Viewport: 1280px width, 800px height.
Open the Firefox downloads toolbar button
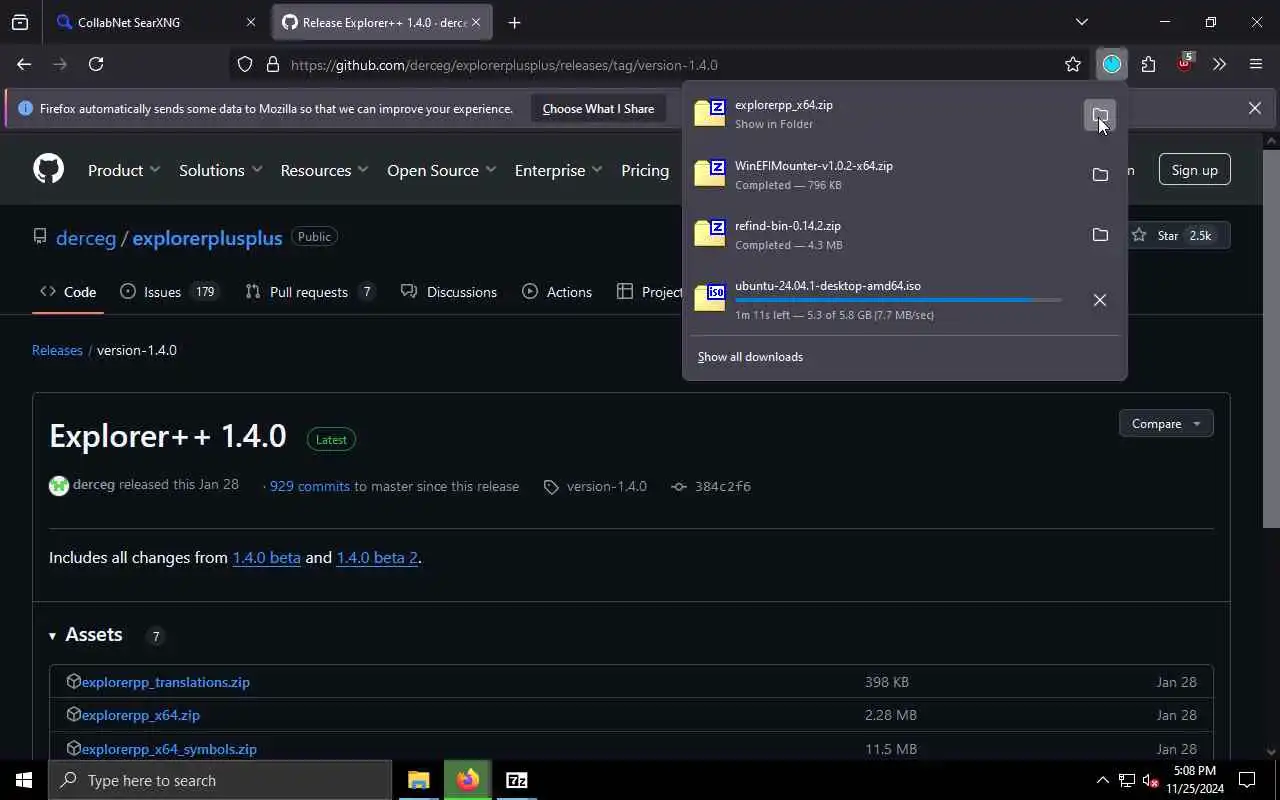(1111, 65)
